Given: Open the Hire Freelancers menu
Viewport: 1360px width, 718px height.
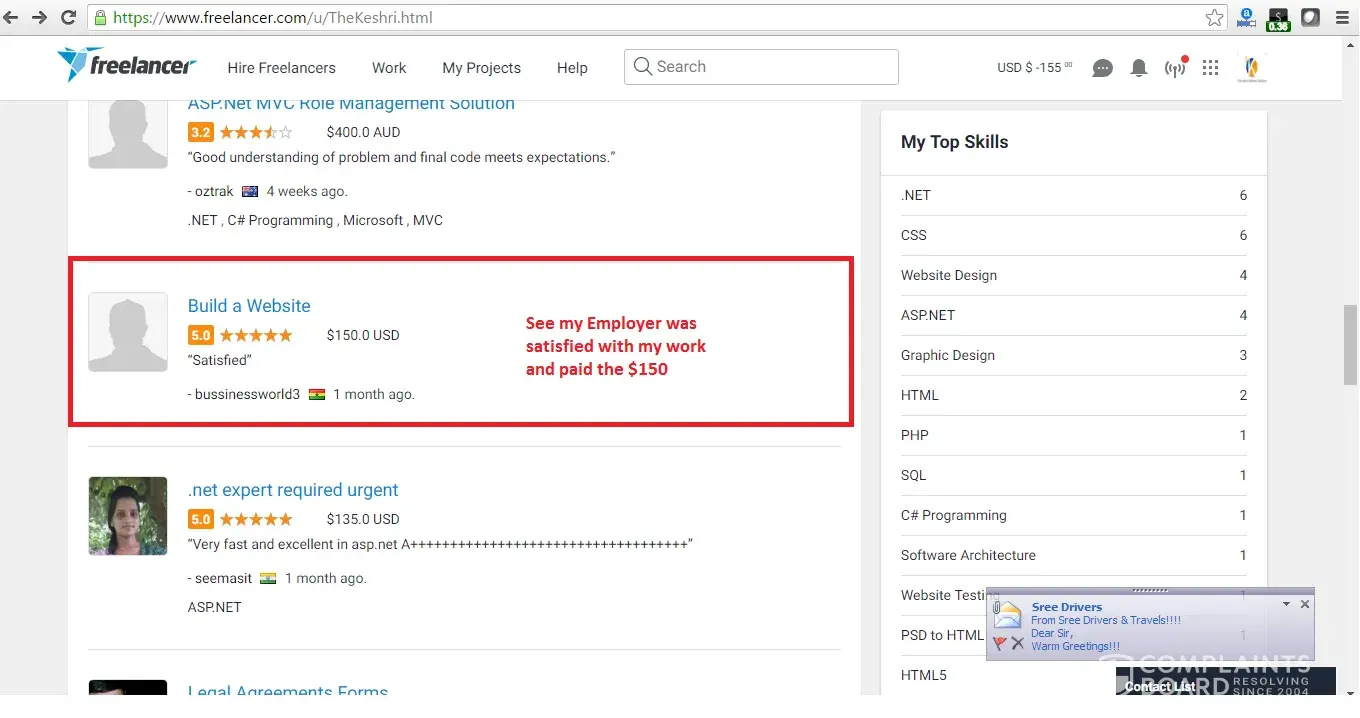Looking at the screenshot, I should pyautogui.click(x=281, y=68).
